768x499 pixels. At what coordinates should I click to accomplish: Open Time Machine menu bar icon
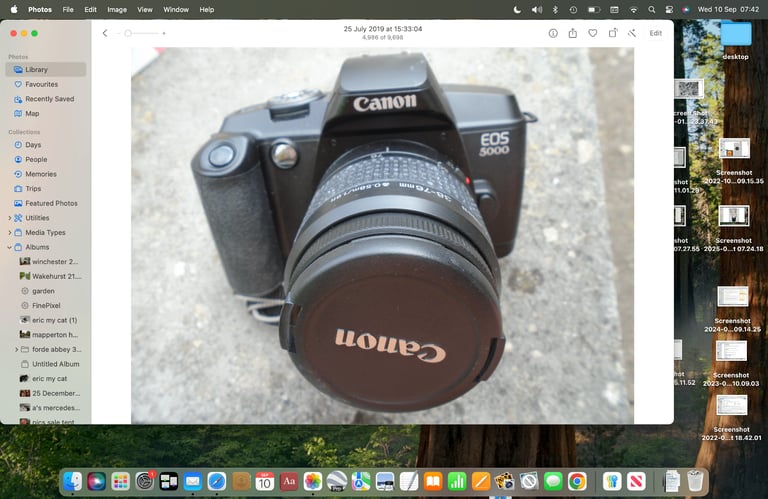574,9
